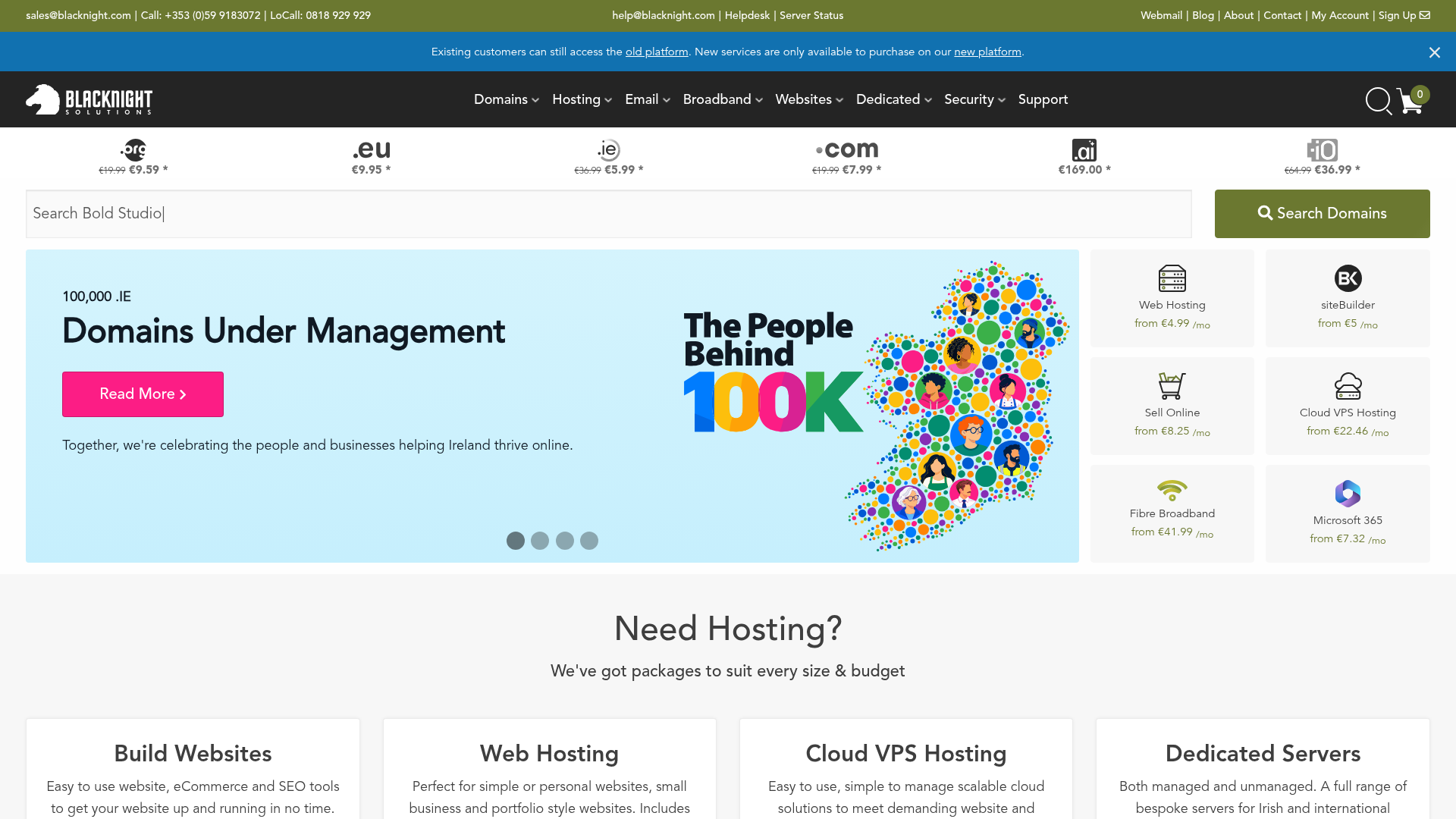Open the My Account link
Image resolution: width=1456 pixels, height=819 pixels.
[x=1340, y=15]
